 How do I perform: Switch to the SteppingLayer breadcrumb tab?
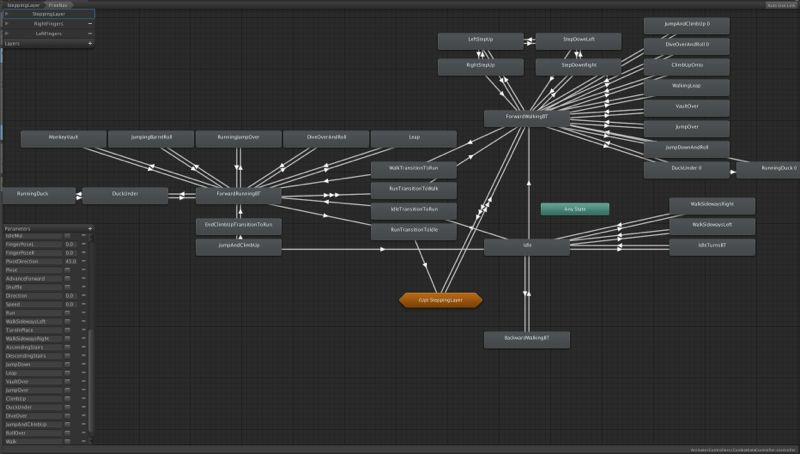coord(22,5)
